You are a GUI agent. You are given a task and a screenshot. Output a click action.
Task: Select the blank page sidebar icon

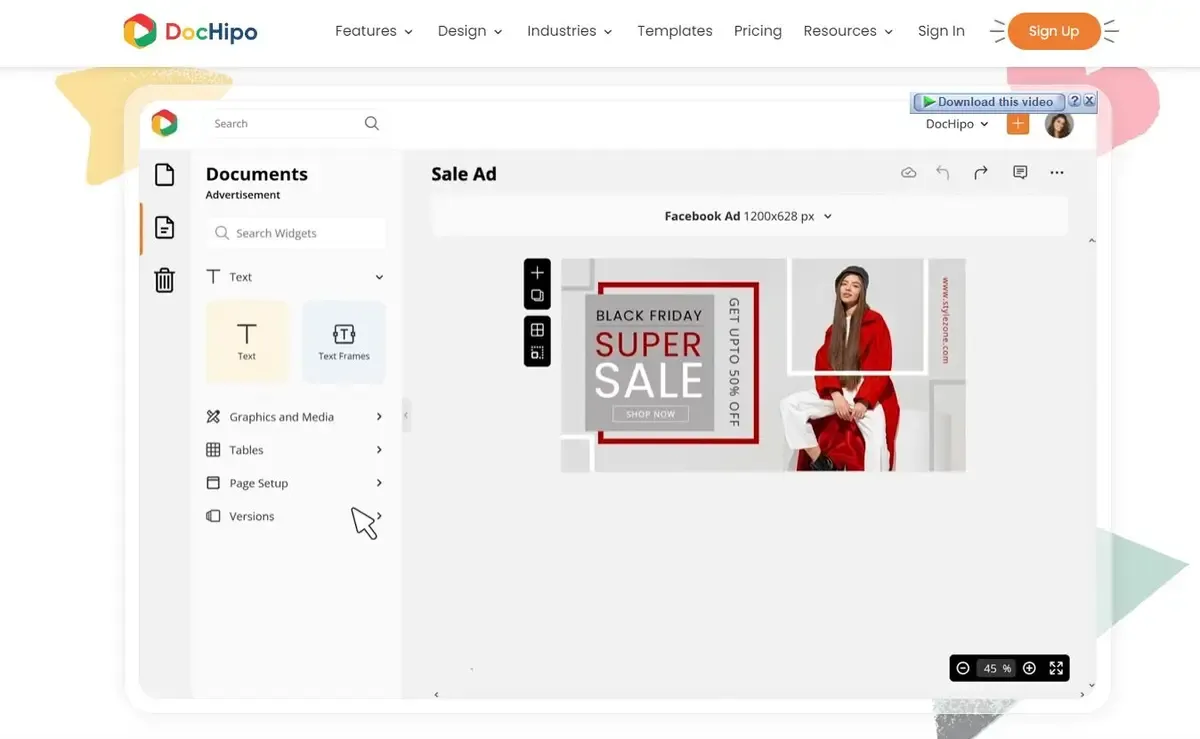pos(164,175)
